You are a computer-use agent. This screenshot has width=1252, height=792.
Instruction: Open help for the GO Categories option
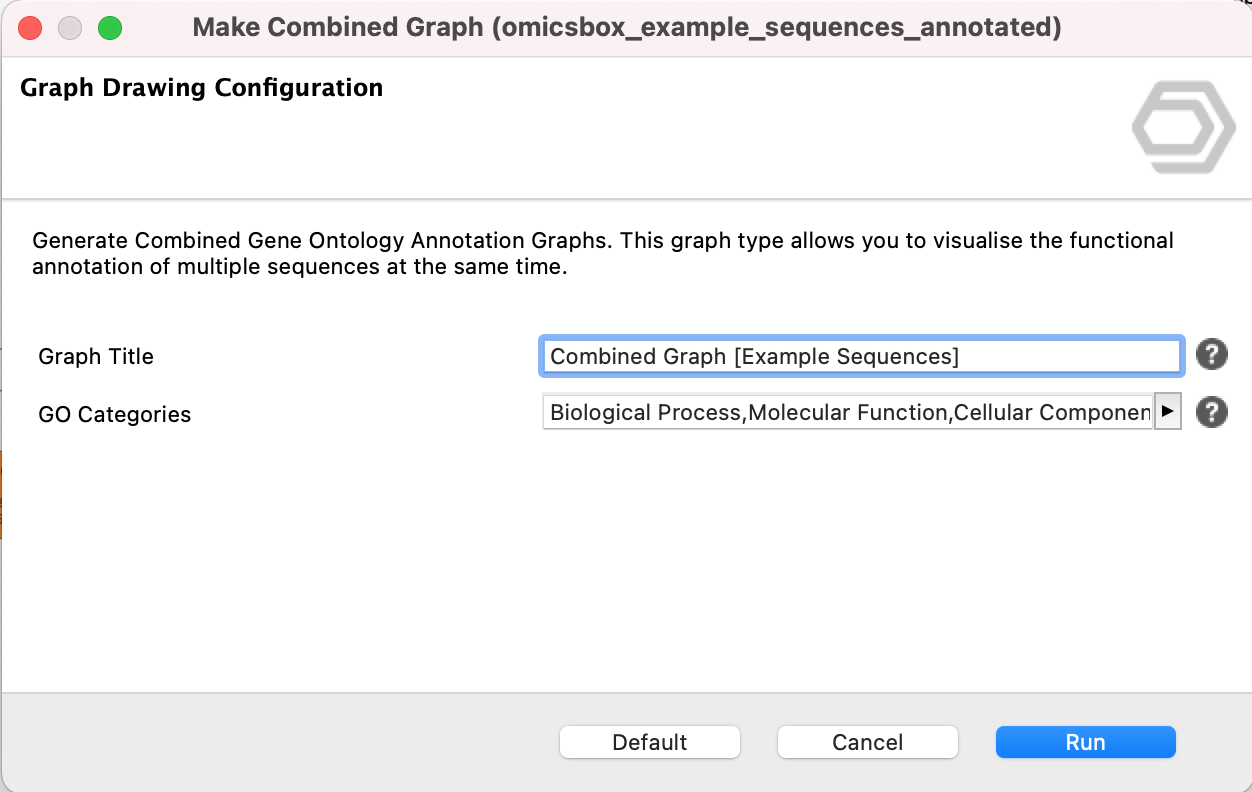point(1211,412)
